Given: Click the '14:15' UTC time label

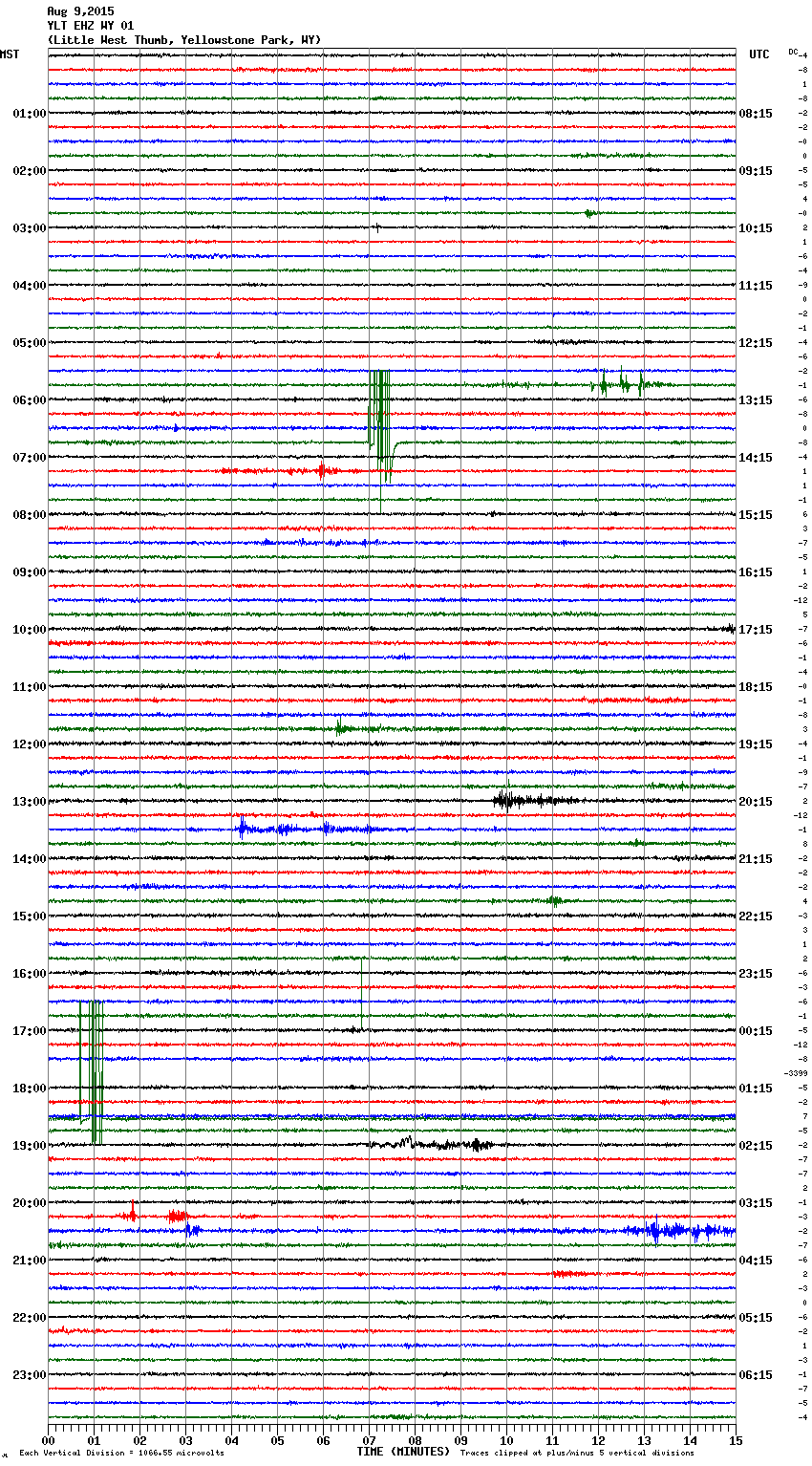Looking at the screenshot, I should 756,458.
